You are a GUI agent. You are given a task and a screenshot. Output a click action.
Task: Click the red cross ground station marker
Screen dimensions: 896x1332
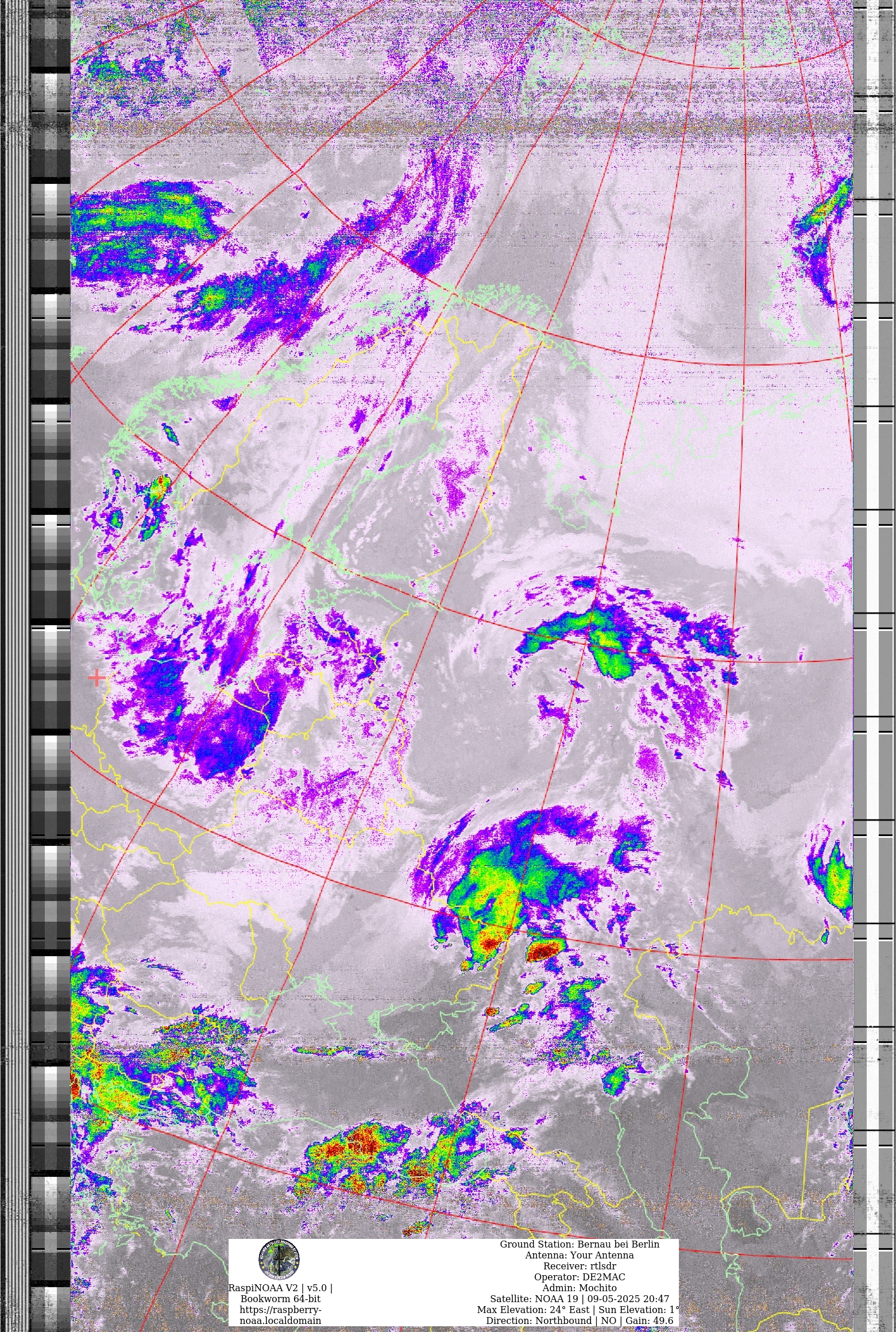click(96, 678)
